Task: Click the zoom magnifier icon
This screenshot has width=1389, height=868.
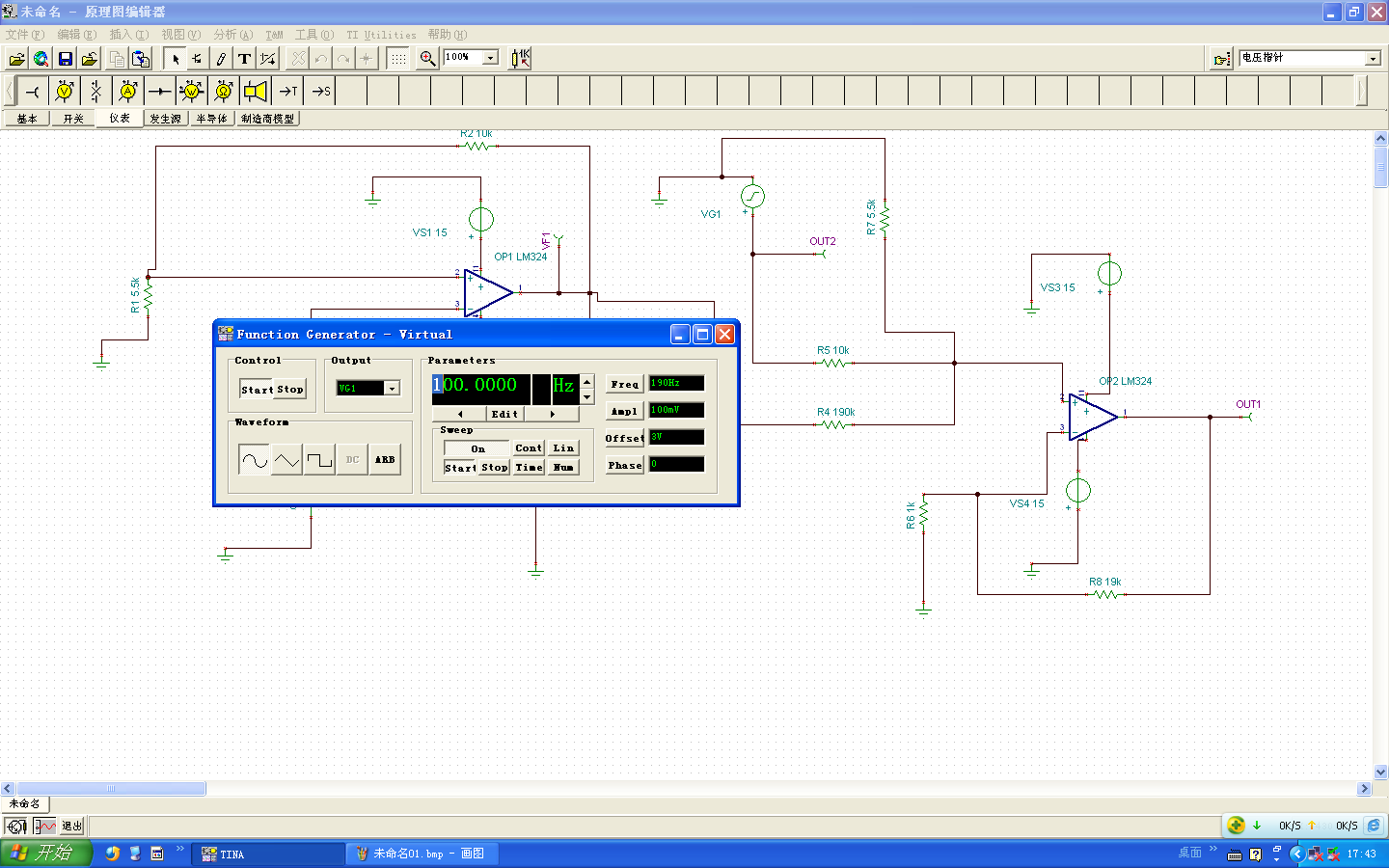Action: pyautogui.click(x=427, y=59)
